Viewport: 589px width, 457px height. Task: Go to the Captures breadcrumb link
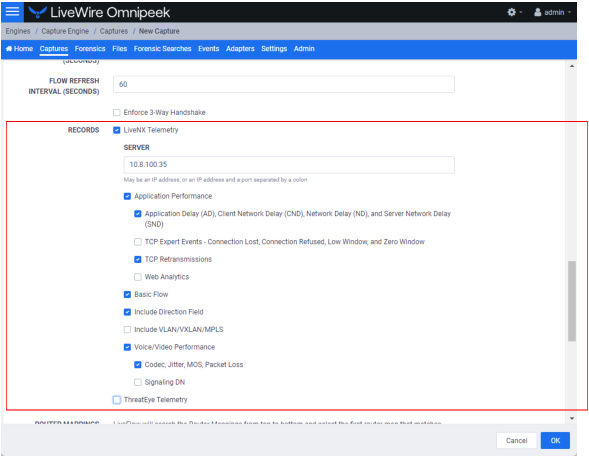(113, 31)
